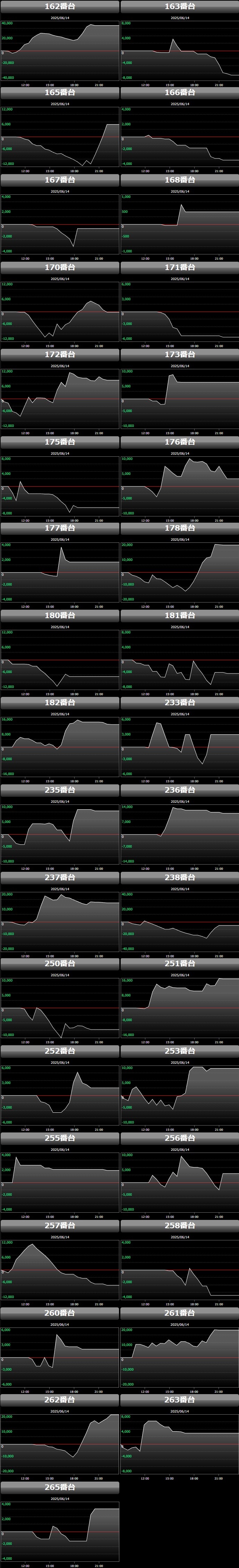Viewport: 239px width, 1568px height.
Task: Click the 167番台 slump graph
Action: (60, 225)
